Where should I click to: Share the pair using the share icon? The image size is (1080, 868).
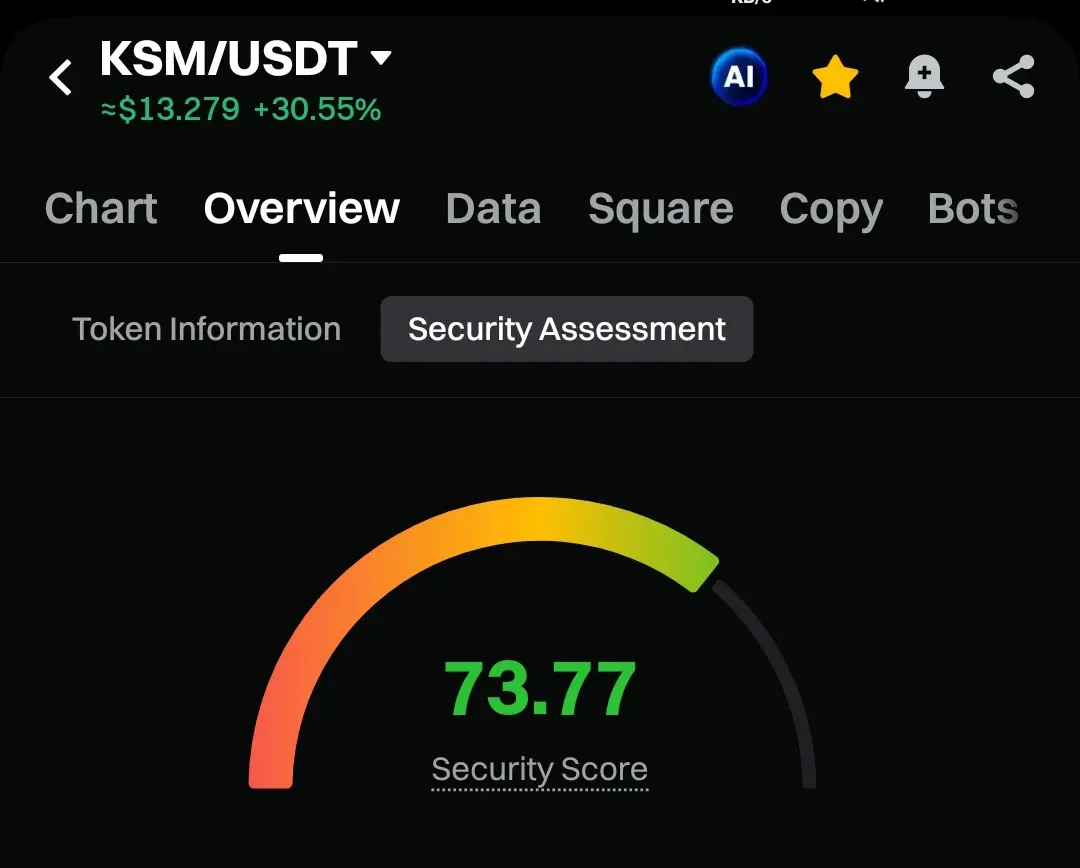[1014, 76]
